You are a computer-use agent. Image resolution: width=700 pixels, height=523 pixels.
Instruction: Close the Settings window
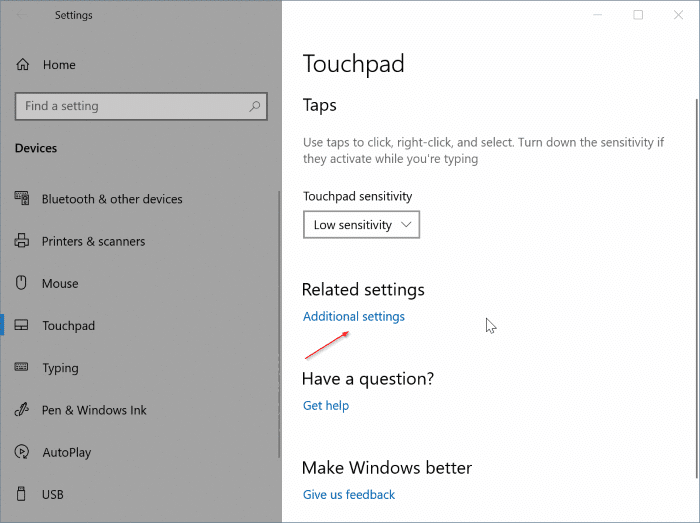tap(678, 15)
